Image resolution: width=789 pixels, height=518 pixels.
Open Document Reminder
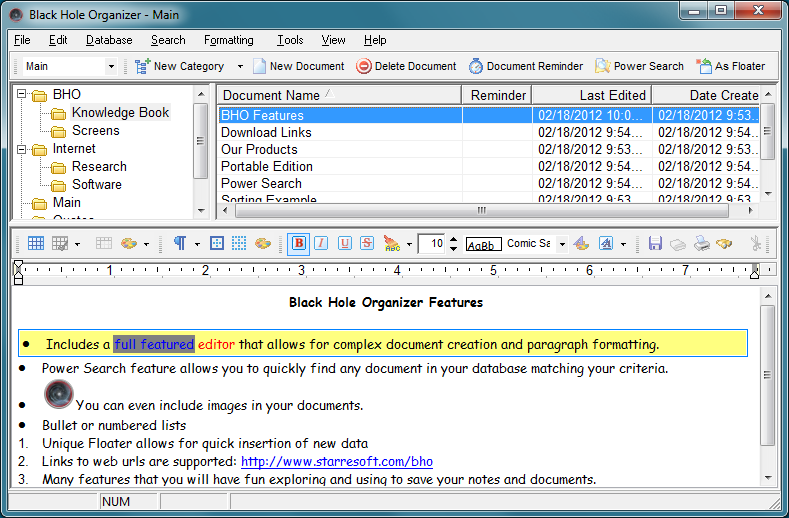click(x=526, y=66)
